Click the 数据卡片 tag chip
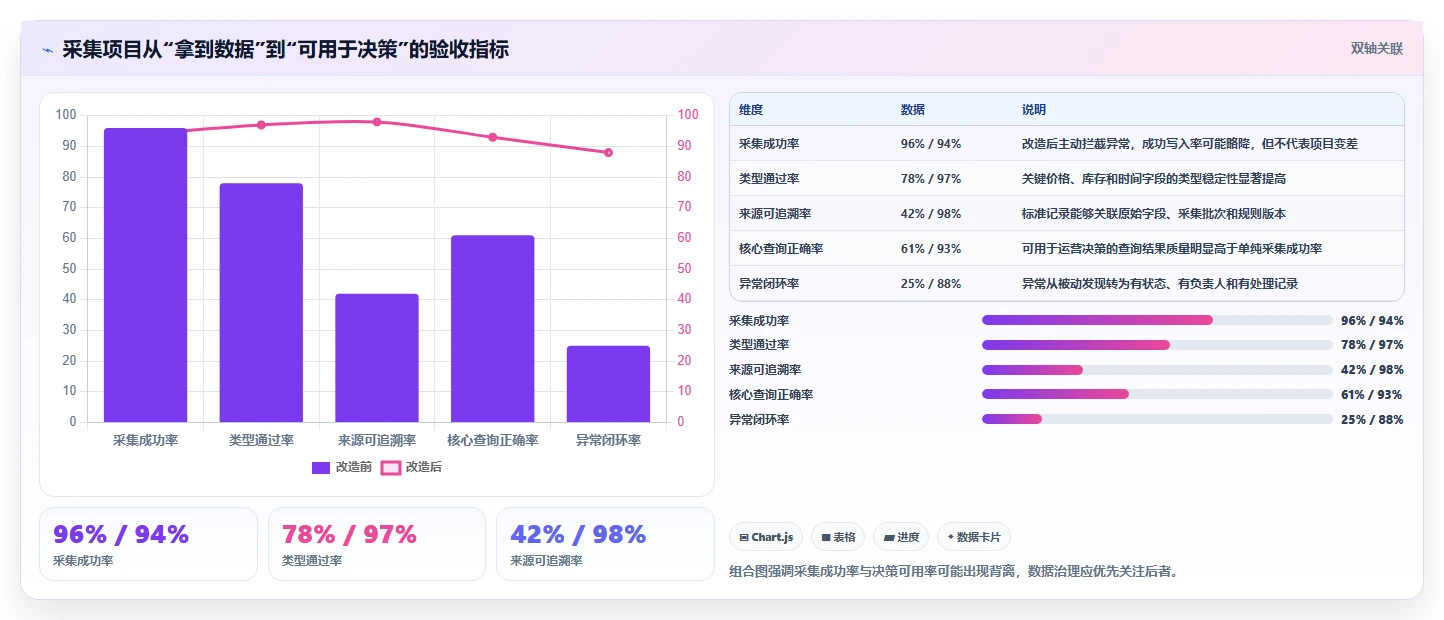1444x620 pixels. click(974, 537)
